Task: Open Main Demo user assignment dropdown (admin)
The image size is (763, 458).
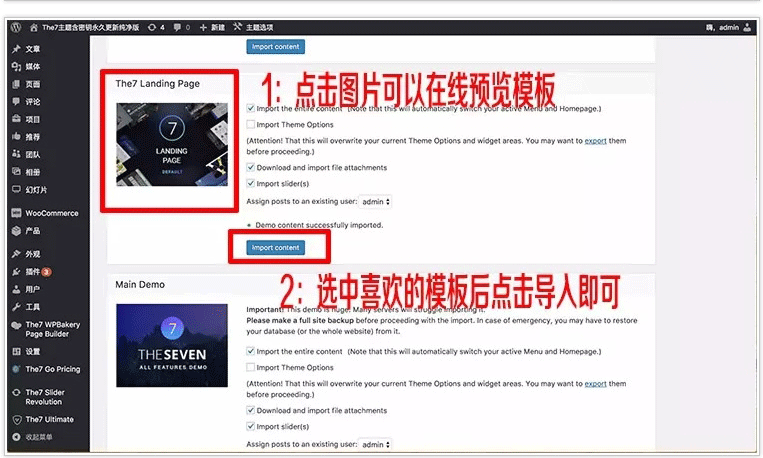Action: tap(375, 444)
